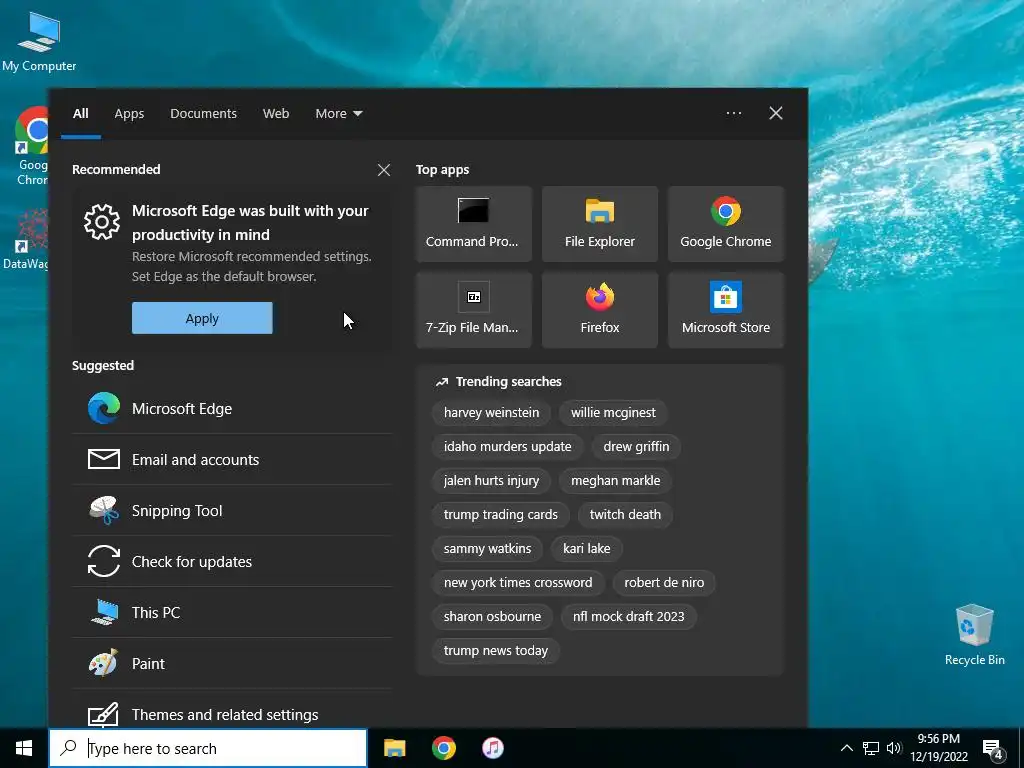Image resolution: width=1024 pixels, height=768 pixels.
Task: Launch Paint from Suggested list
Action: [x=232, y=664]
